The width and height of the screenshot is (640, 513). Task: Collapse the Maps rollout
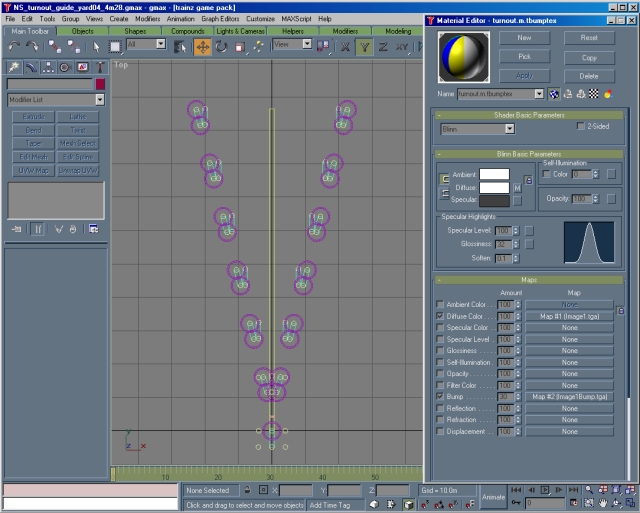[529, 280]
